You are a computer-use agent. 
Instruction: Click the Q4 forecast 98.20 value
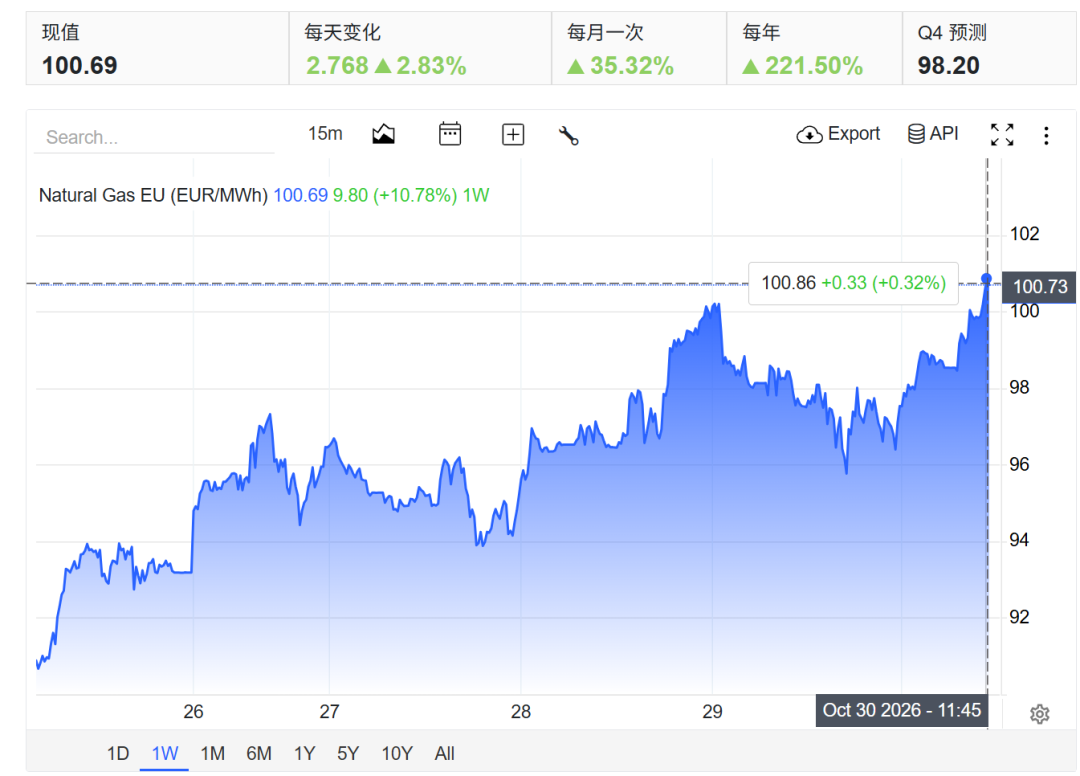(x=948, y=65)
